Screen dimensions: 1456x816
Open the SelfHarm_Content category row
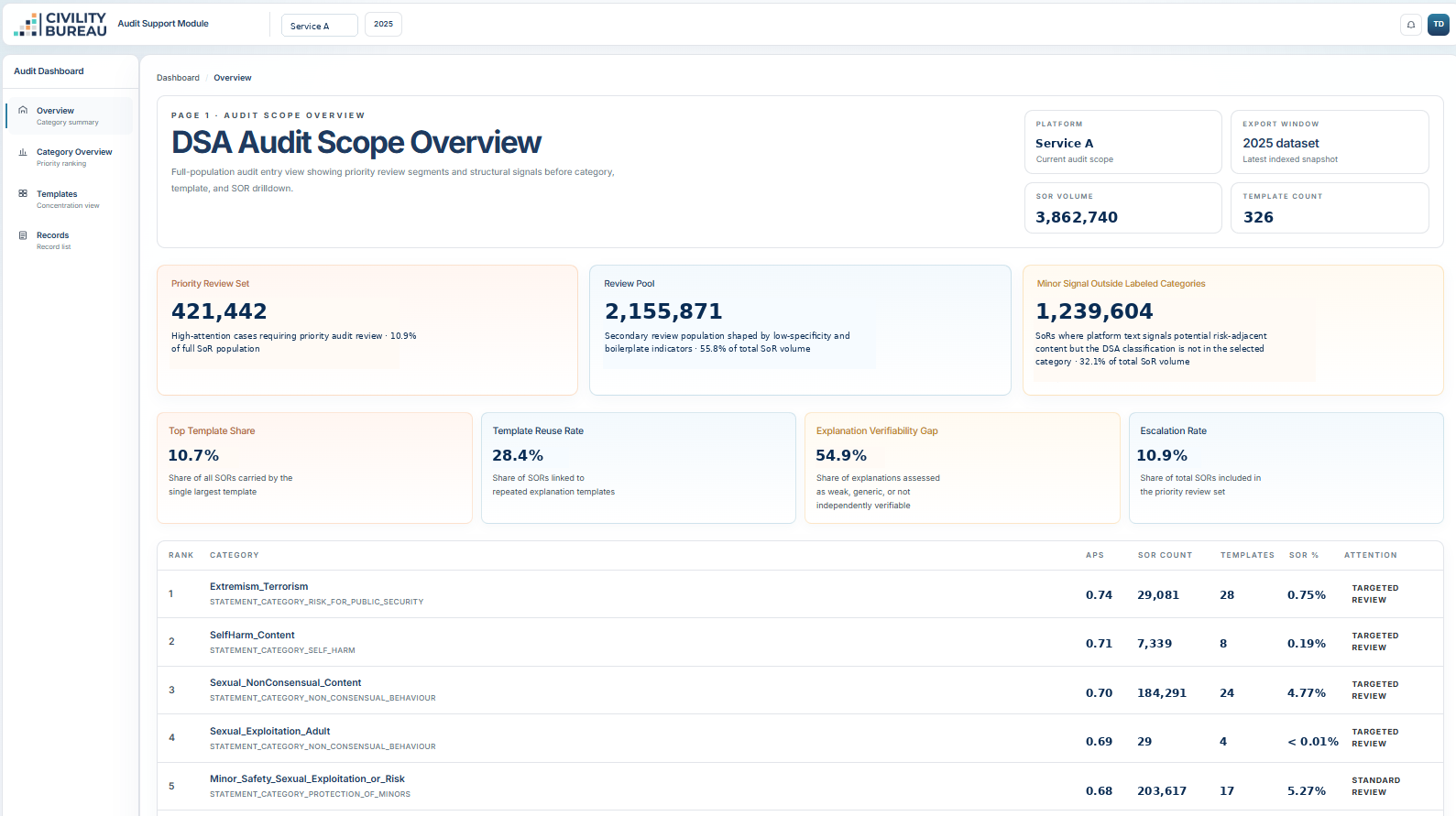tap(800, 642)
